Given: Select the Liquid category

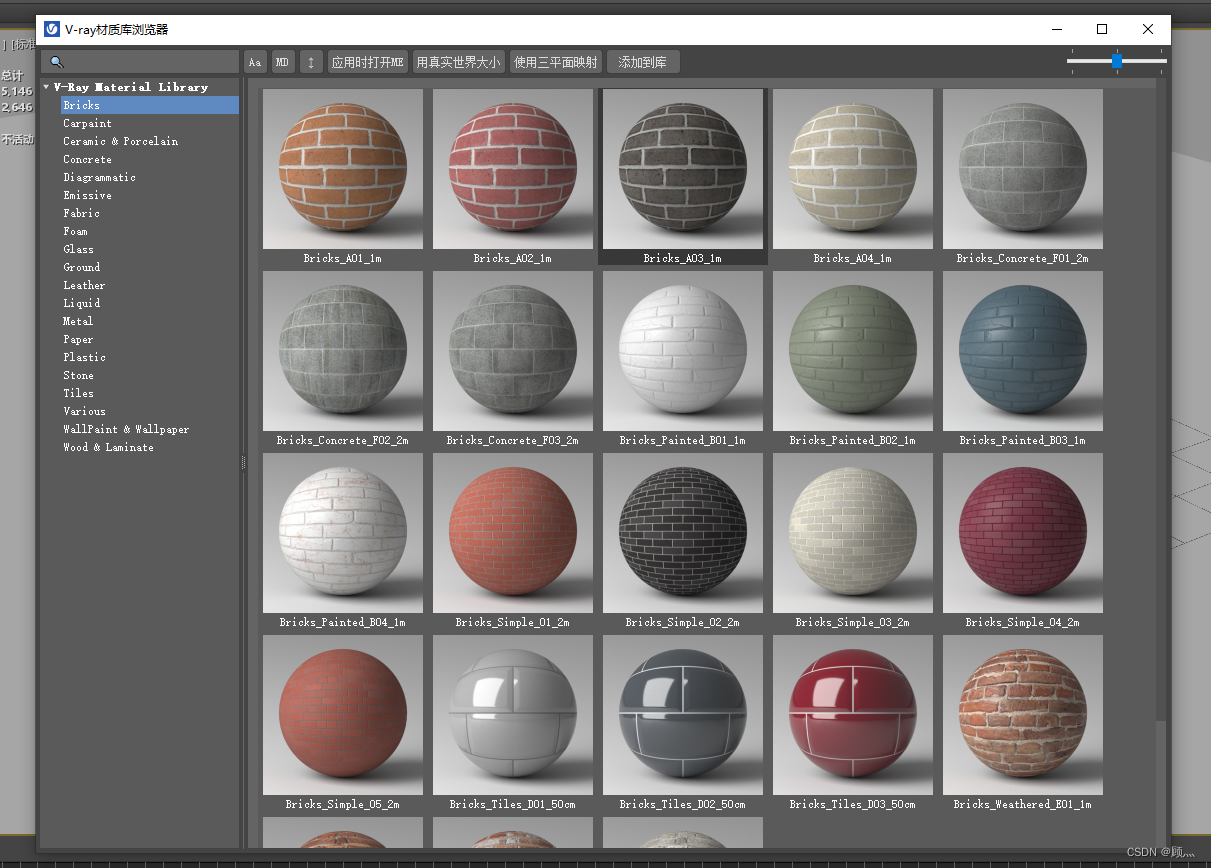Looking at the screenshot, I should pos(81,303).
